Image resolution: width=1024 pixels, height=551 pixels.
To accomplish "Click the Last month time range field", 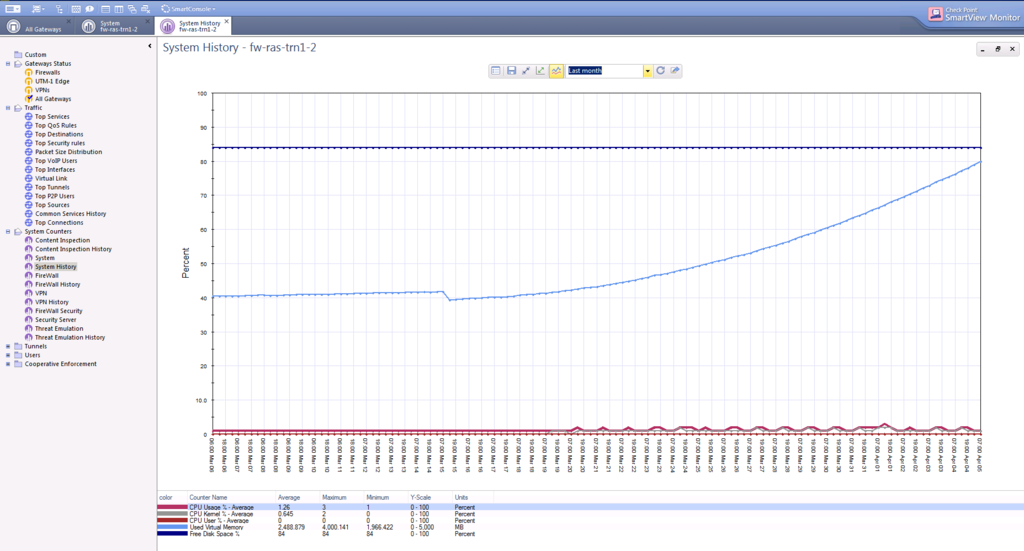I will 605,71.
